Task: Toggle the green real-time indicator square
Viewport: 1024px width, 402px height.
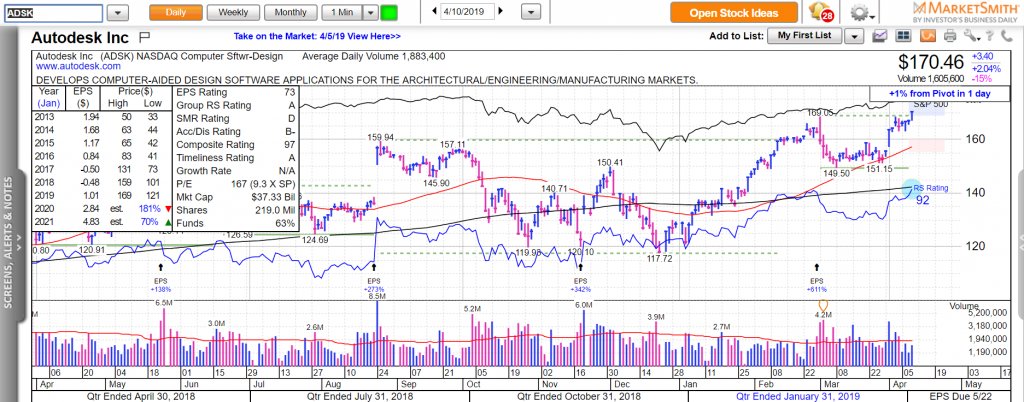Action: [389, 12]
